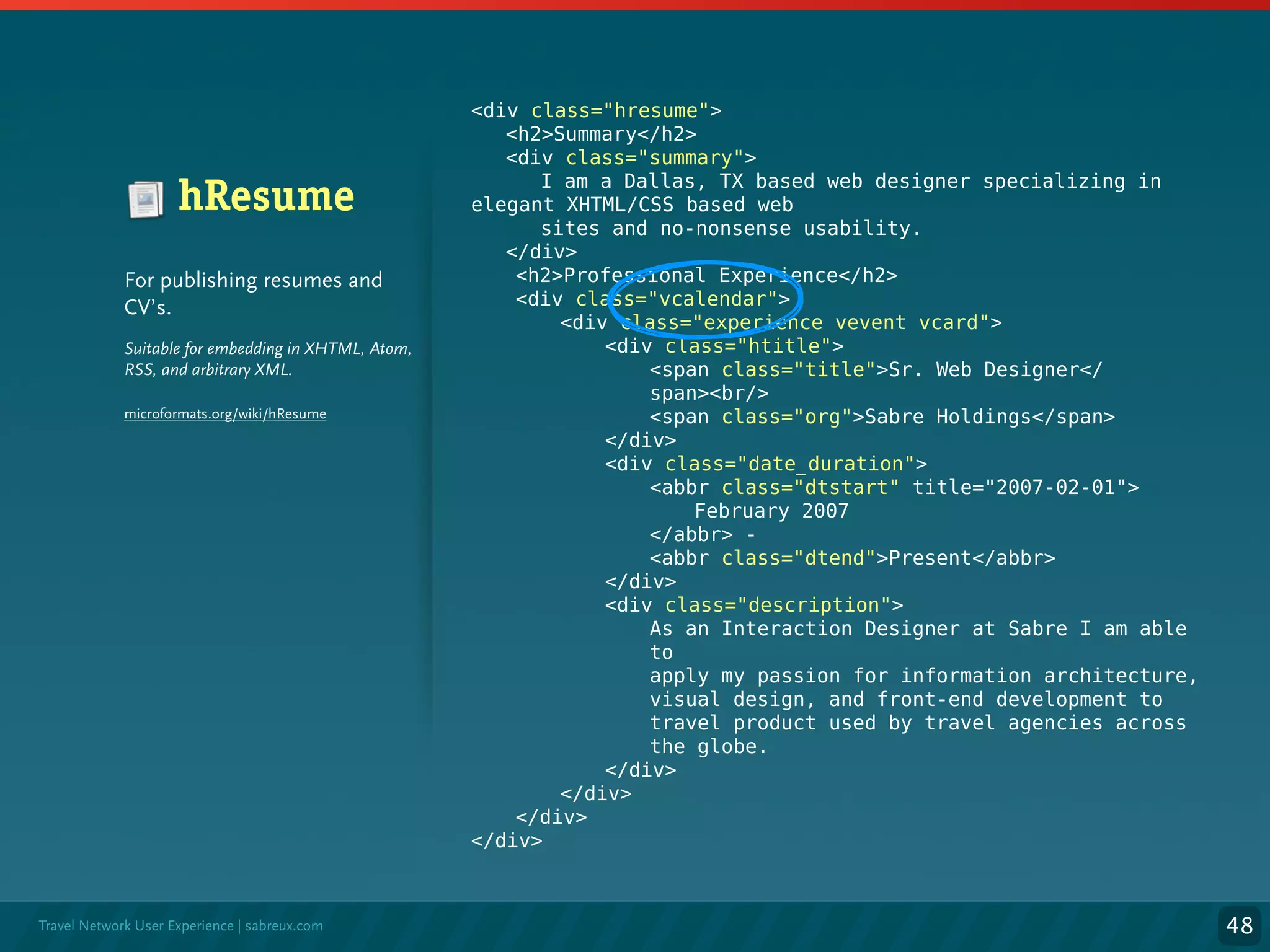The width and height of the screenshot is (1270, 952).
Task: Click the 'the globe.' text line
Action: tap(708, 746)
